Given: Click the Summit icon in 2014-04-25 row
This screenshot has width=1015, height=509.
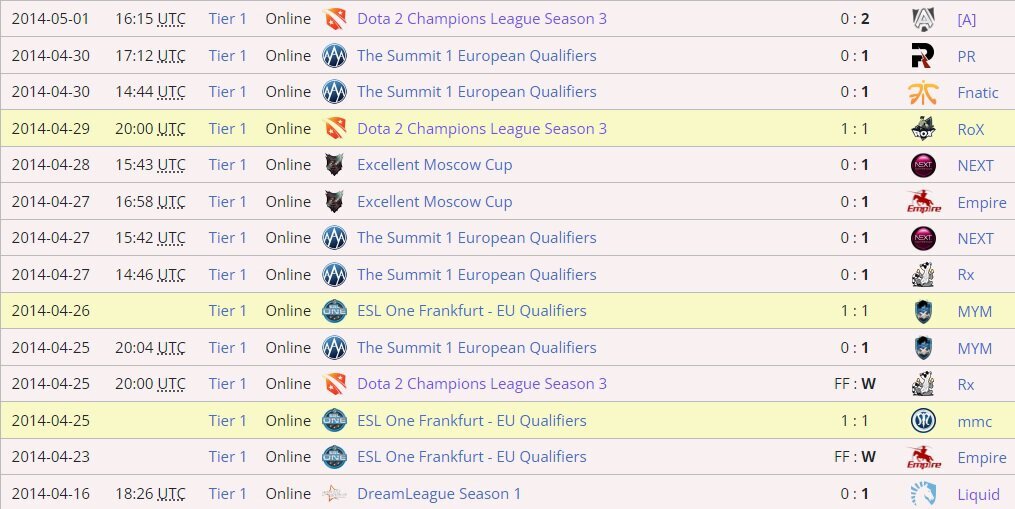Looking at the screenshot, I should [x=335, y=347].
